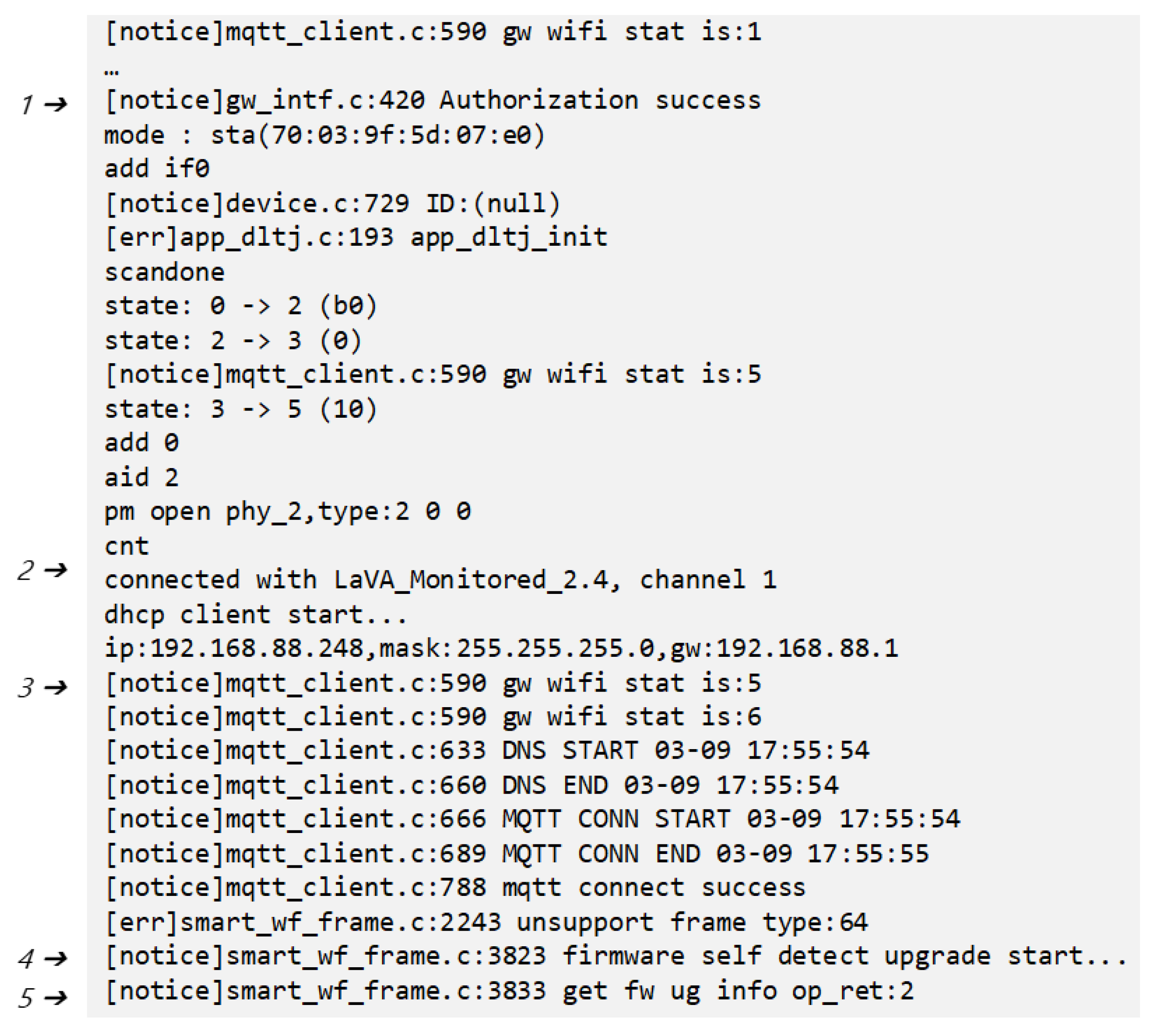The width and height of the screenshot is (1153, 1036).
Task: Click arrow marker 5 beside get fw ug info
Action: [56, 997]
